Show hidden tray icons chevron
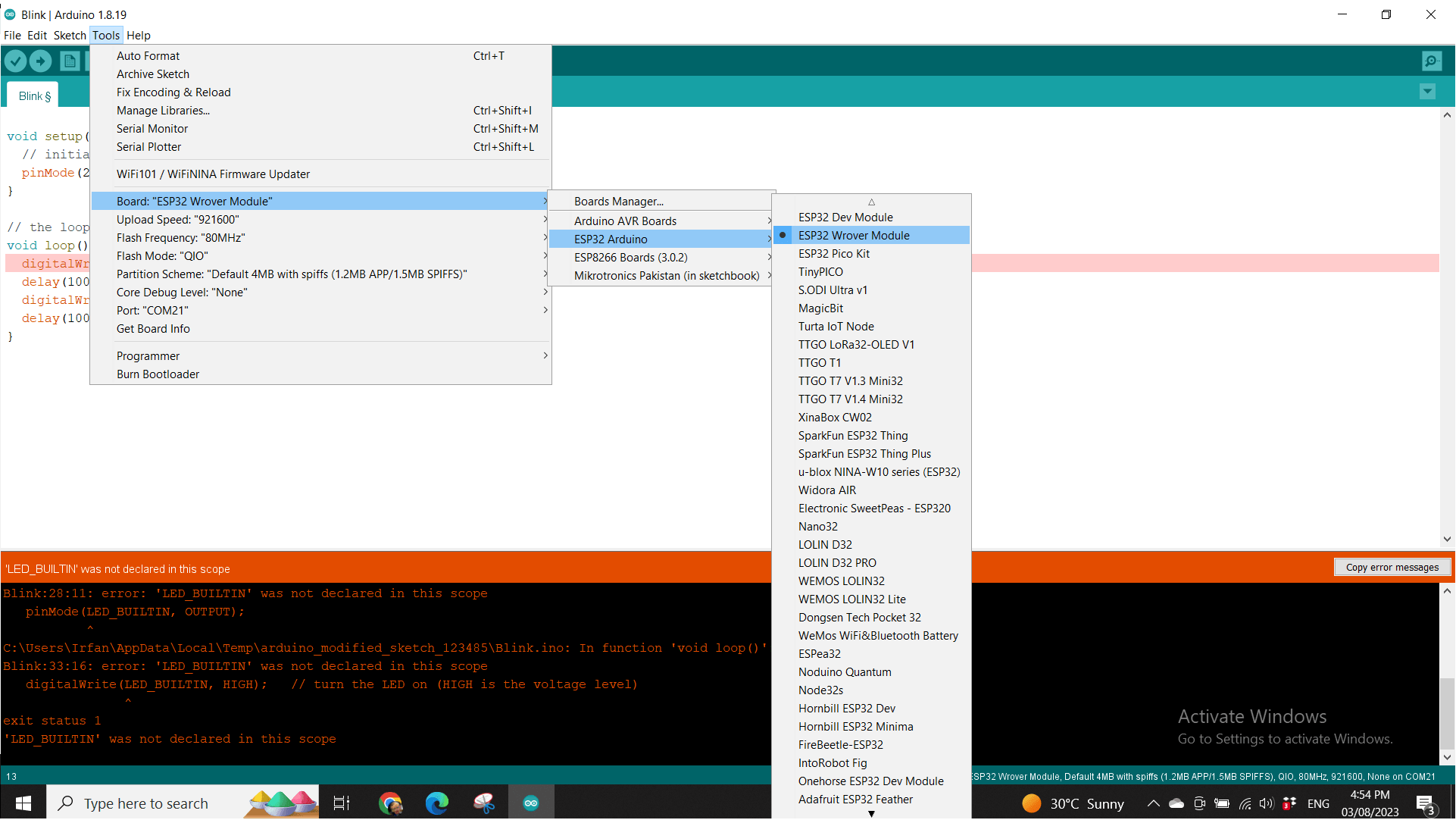Screen dimensions: 1456x820 pos(1153,803)
